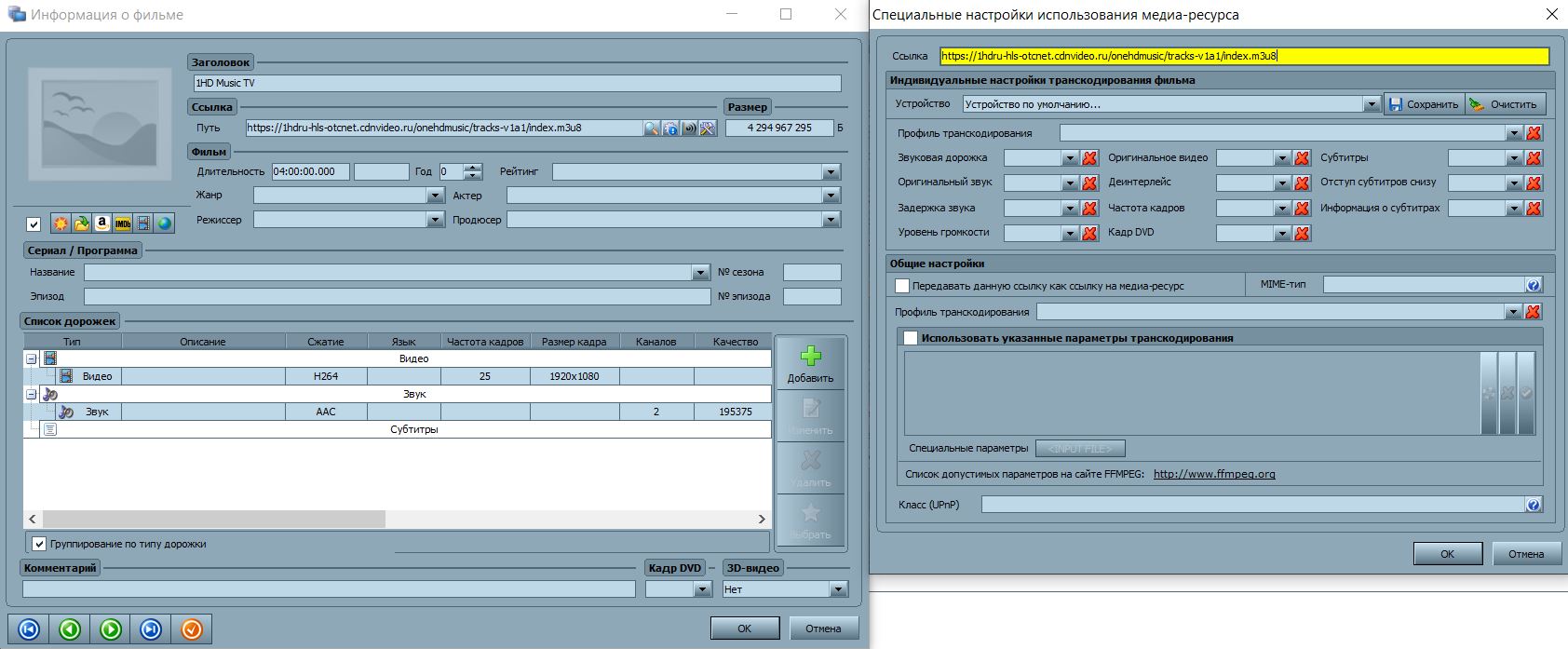Click the help icon beside MIME-тип
Image resolution: width=1568 pixels, height=649 pixels.
(x=1533, y=285)
